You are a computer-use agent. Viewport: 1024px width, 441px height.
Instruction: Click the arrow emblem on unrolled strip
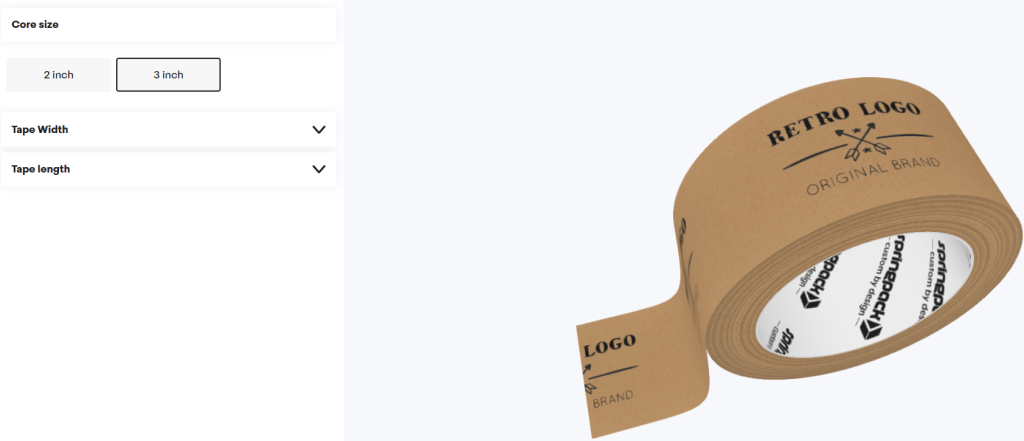pos(587,378)
